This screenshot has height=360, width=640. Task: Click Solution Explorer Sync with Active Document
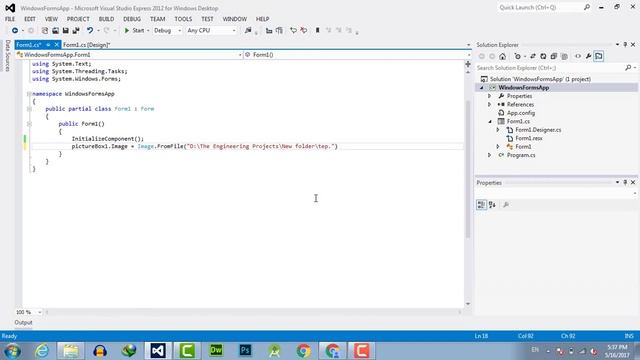(x=533, y=56)
